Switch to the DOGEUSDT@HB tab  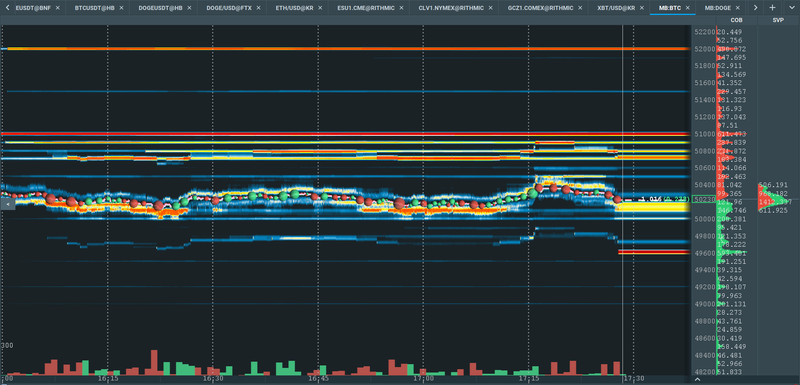(x=160, y=8)
